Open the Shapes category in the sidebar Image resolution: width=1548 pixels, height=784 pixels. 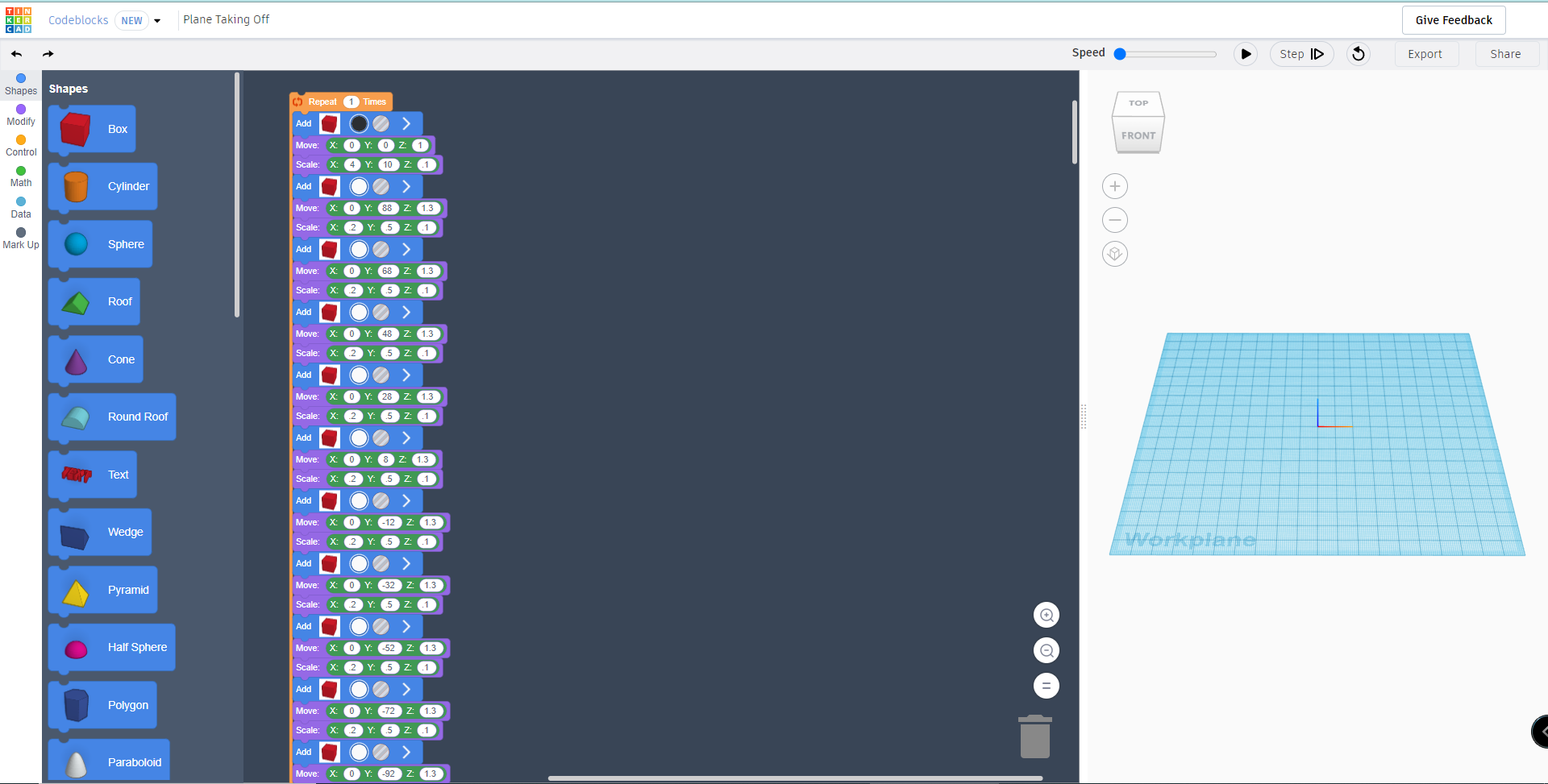coord(20,83)
